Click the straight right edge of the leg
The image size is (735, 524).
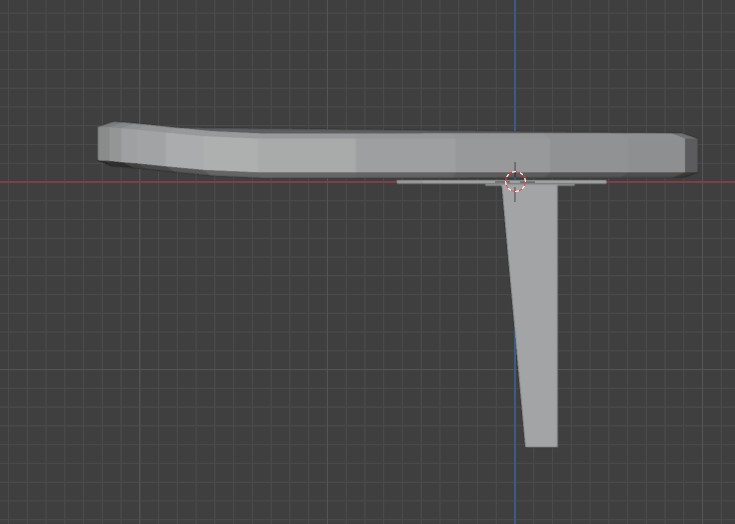click(x=557, y=316)
